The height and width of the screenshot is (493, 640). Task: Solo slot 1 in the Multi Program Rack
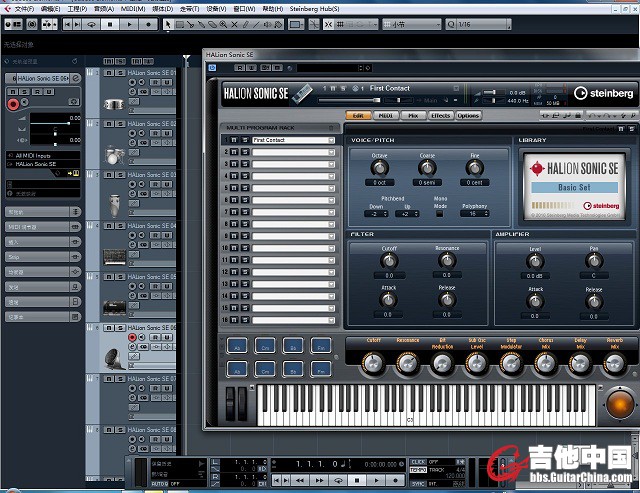[x=244, y=141]
